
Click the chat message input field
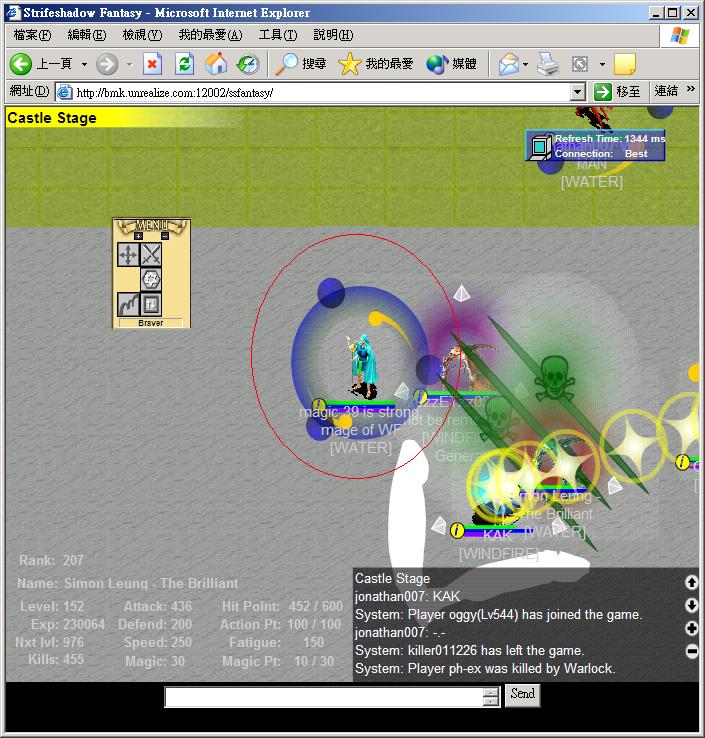click(324, 697)
